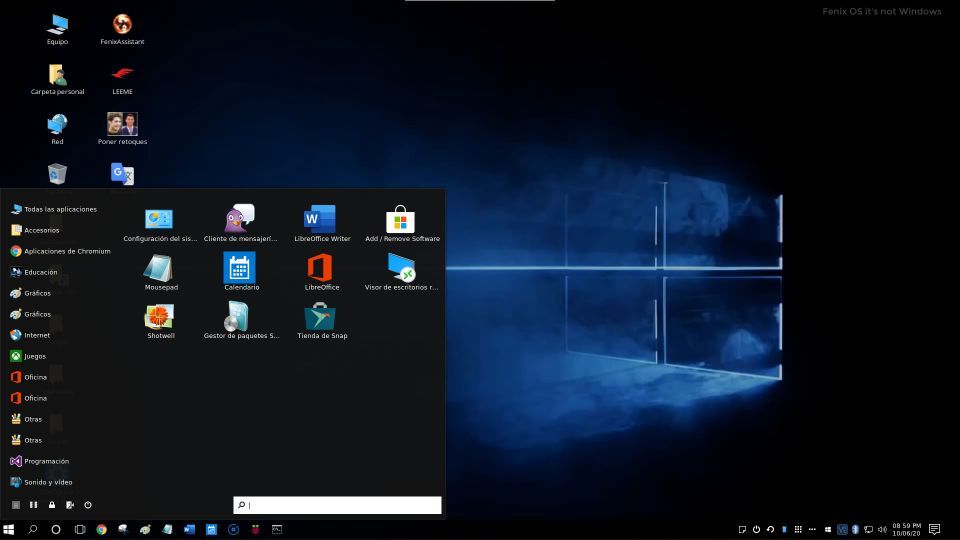This screenshot has height=540, width=960.
Task: Open the notepad icon on taskbar
Action: pyautogui.click(x=167, y=530)
